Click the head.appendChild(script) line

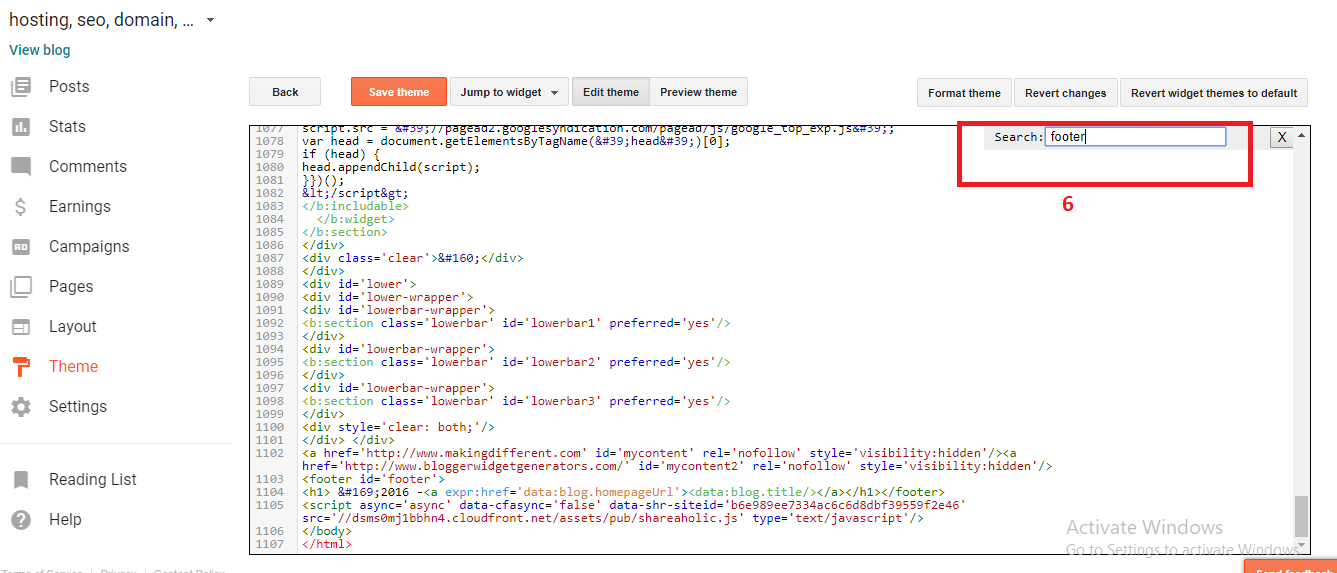[391, 167]
